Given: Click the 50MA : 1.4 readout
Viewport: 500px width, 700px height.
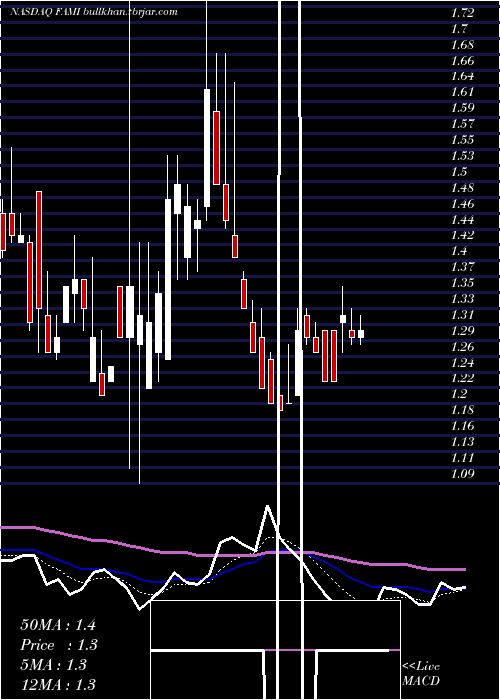Looking at the screenshot, I should [58, 625].
